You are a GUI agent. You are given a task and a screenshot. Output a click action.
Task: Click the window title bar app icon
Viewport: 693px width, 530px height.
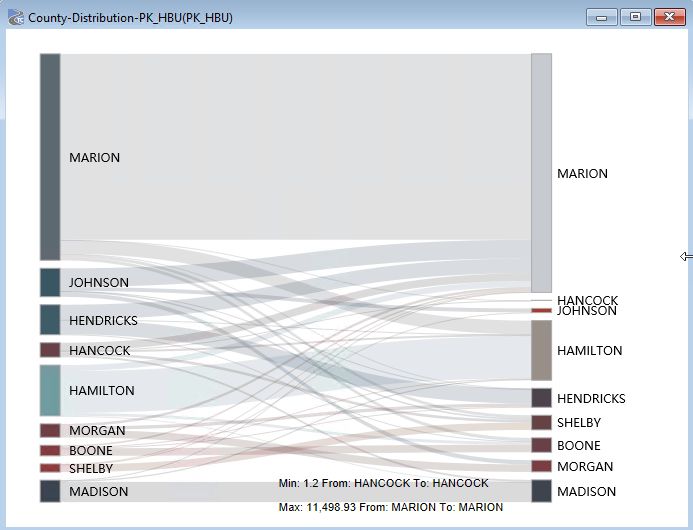tap(15, 17)
